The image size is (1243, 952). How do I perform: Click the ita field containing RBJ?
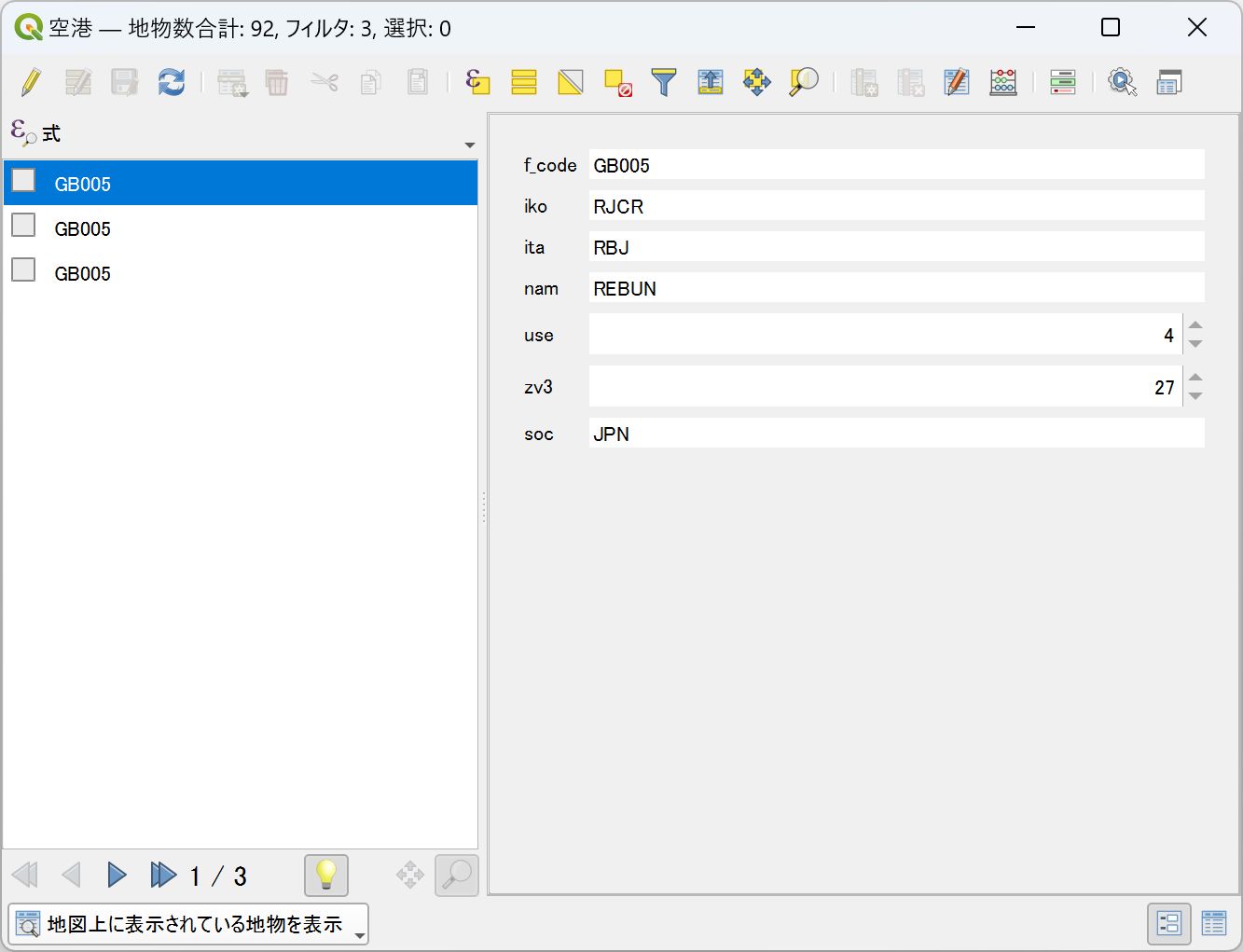tap(897, 247)
